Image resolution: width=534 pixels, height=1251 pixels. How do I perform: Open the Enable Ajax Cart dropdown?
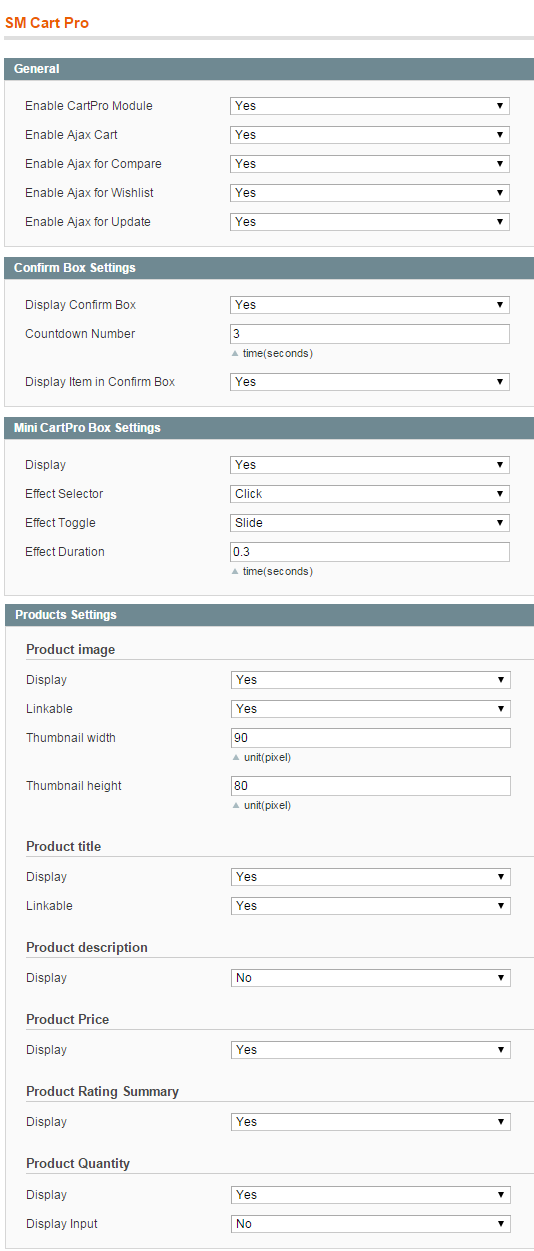[370, 135]
